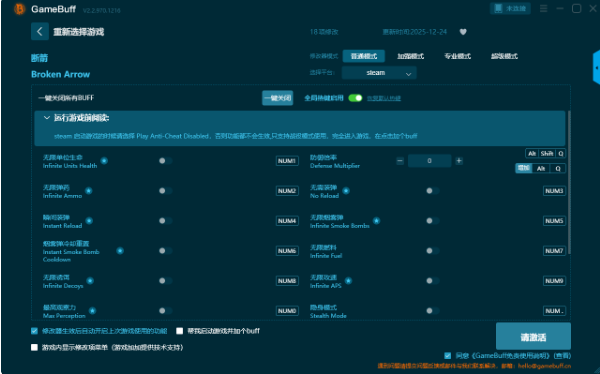Click the Broken Arrow game title

click(60, 74)
